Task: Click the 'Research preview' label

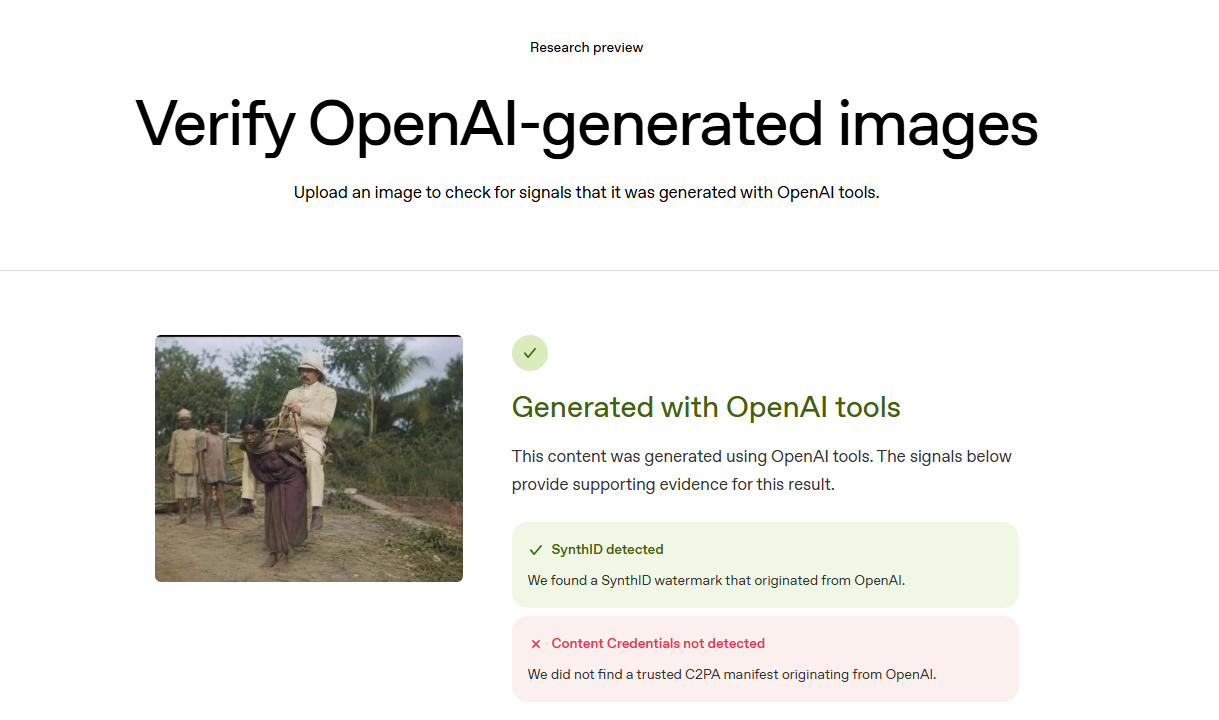Action: tap(587, 48)
